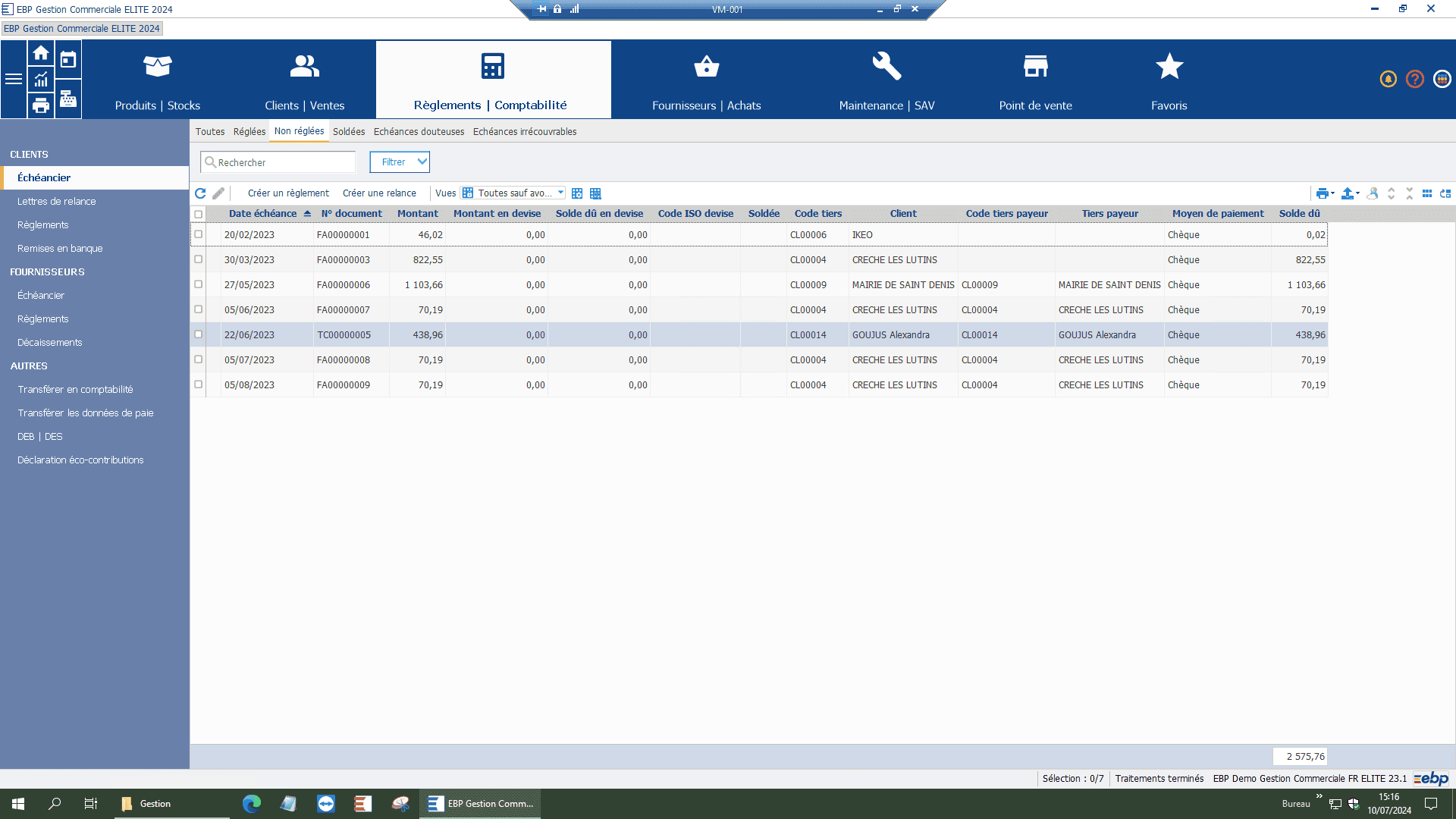The width and height of the screenshot is (1456, 819).
Task: Open the hamburger menu icon
Action: pos(14,79)
